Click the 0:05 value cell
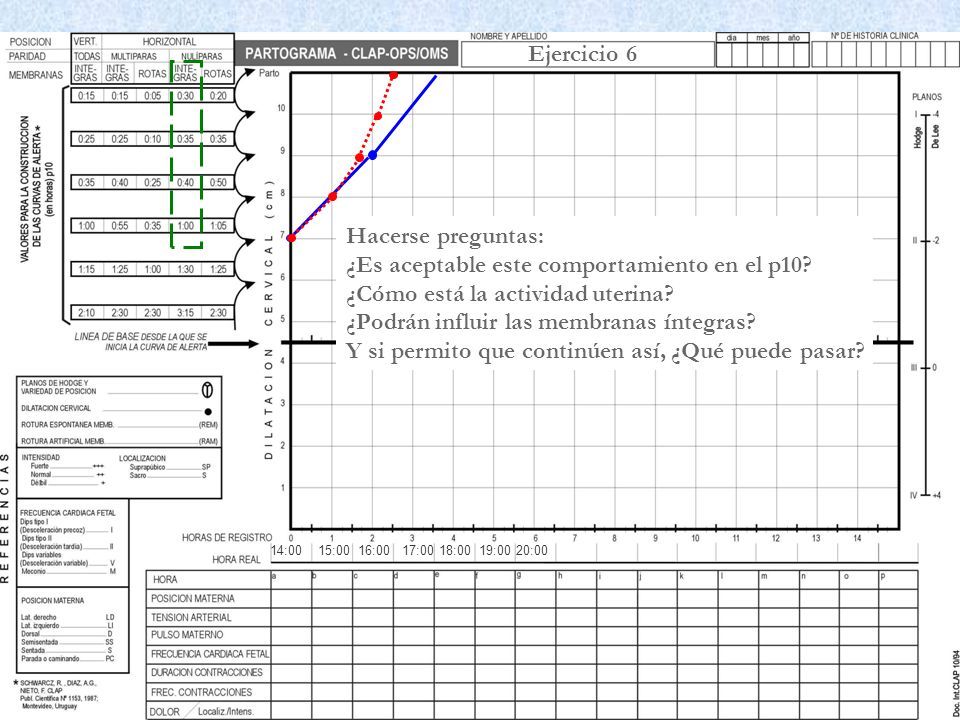The height and width of the screenshot is (720, 960). coord(152,96)
